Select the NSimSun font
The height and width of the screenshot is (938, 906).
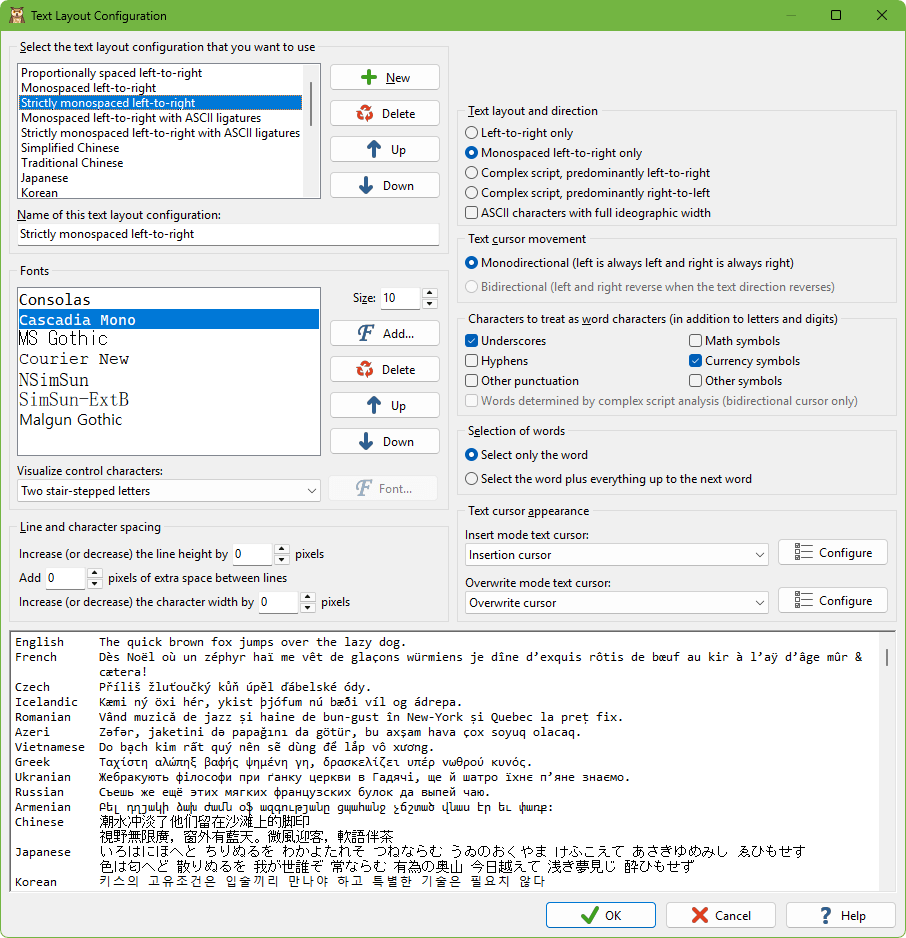(169, 379)
